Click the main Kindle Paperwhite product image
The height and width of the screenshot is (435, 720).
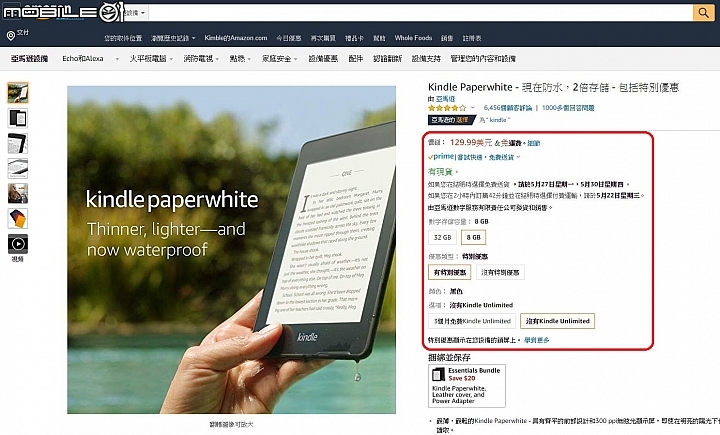tap(231, 250)
